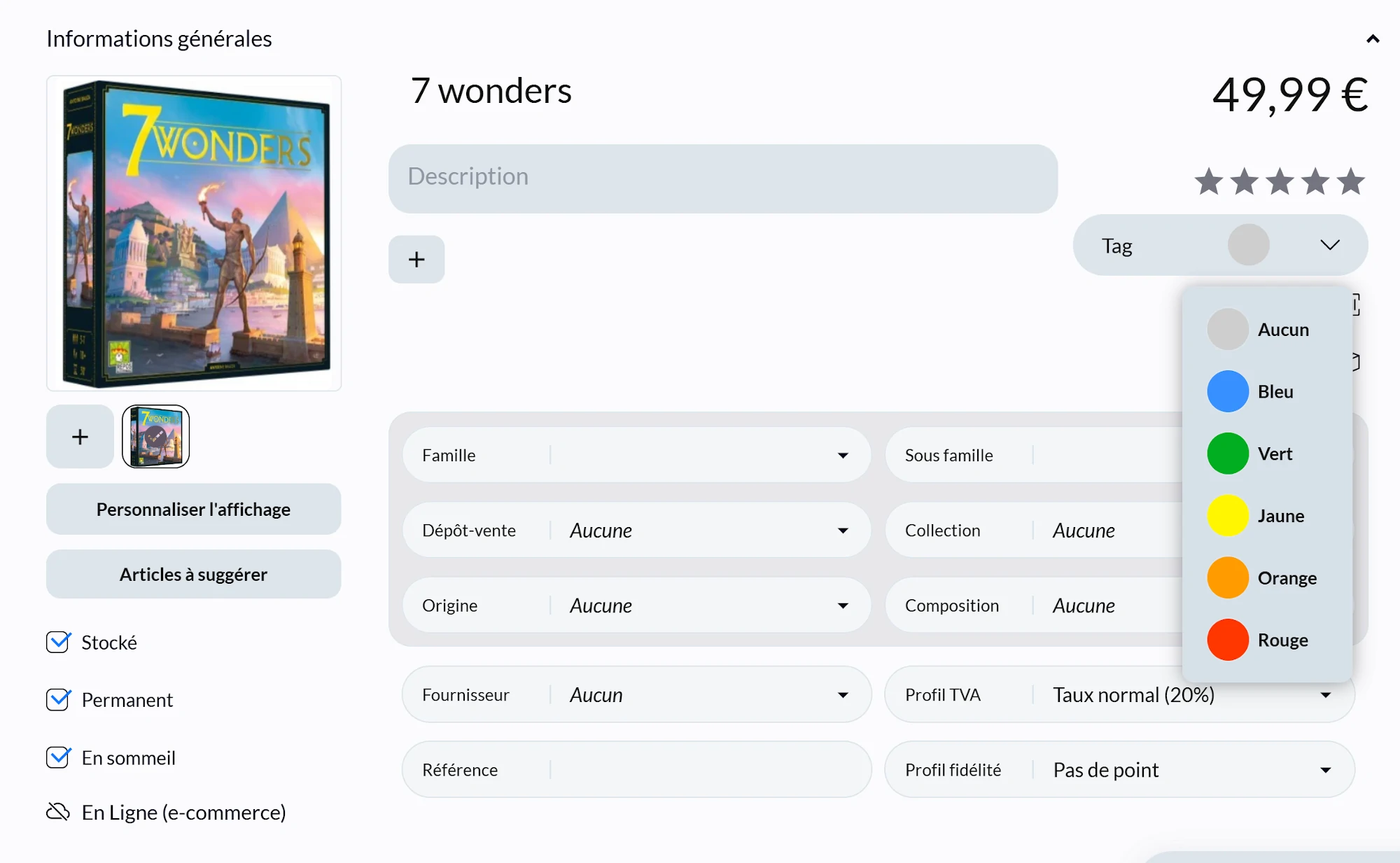
Task: Click the Référence input field
Action: coord(636,770)
